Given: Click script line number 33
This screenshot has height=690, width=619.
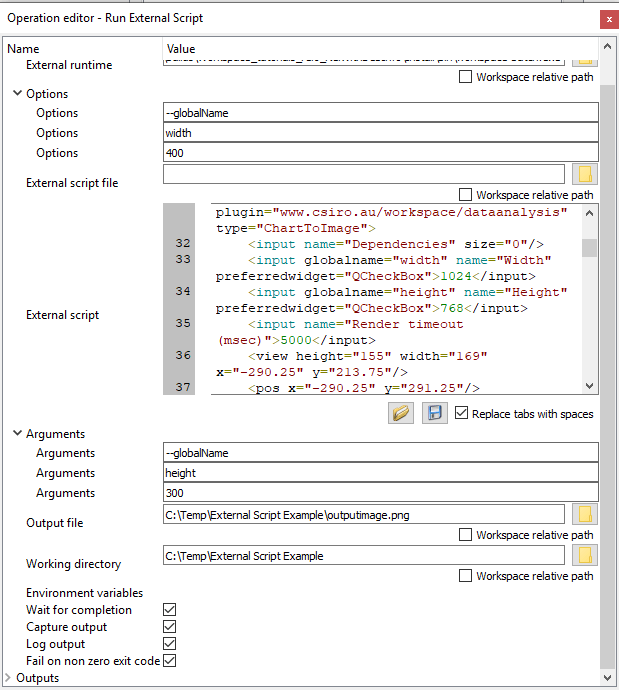Looking at the screenshot, I should 183,259.
